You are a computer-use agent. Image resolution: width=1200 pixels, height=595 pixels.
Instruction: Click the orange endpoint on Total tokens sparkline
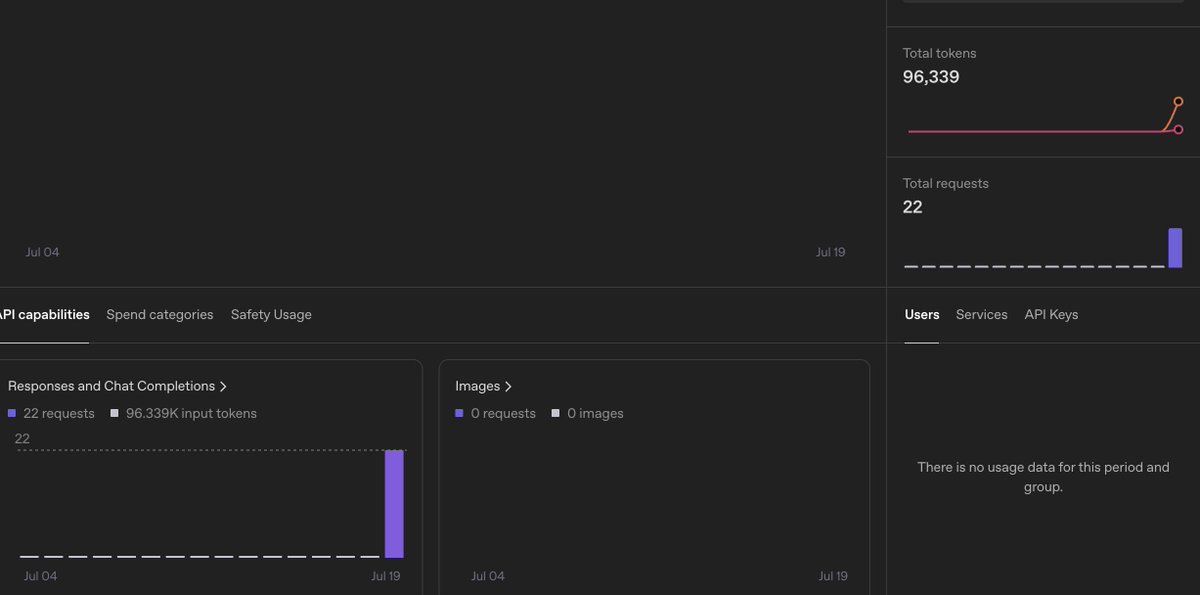click(x=1178, y=102)
